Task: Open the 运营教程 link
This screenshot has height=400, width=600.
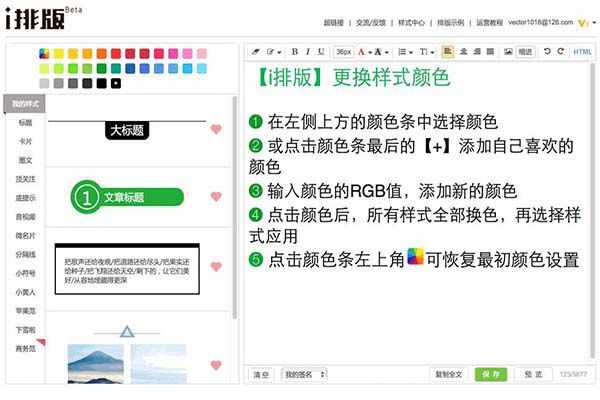Action: click(489, 23)
